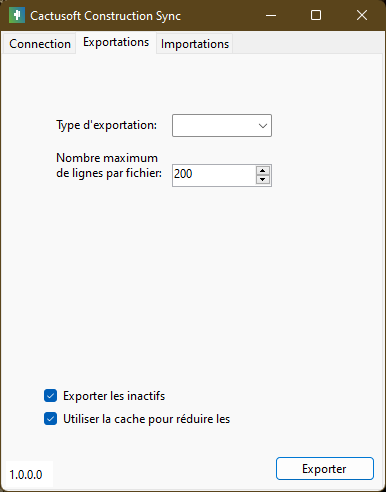Minimize the Construction Sync window
386x492 pixels.
point(271,15)
